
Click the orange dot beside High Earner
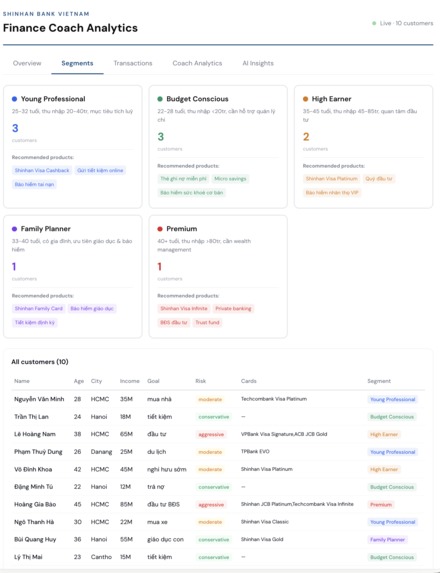click(x=305, y=99)
